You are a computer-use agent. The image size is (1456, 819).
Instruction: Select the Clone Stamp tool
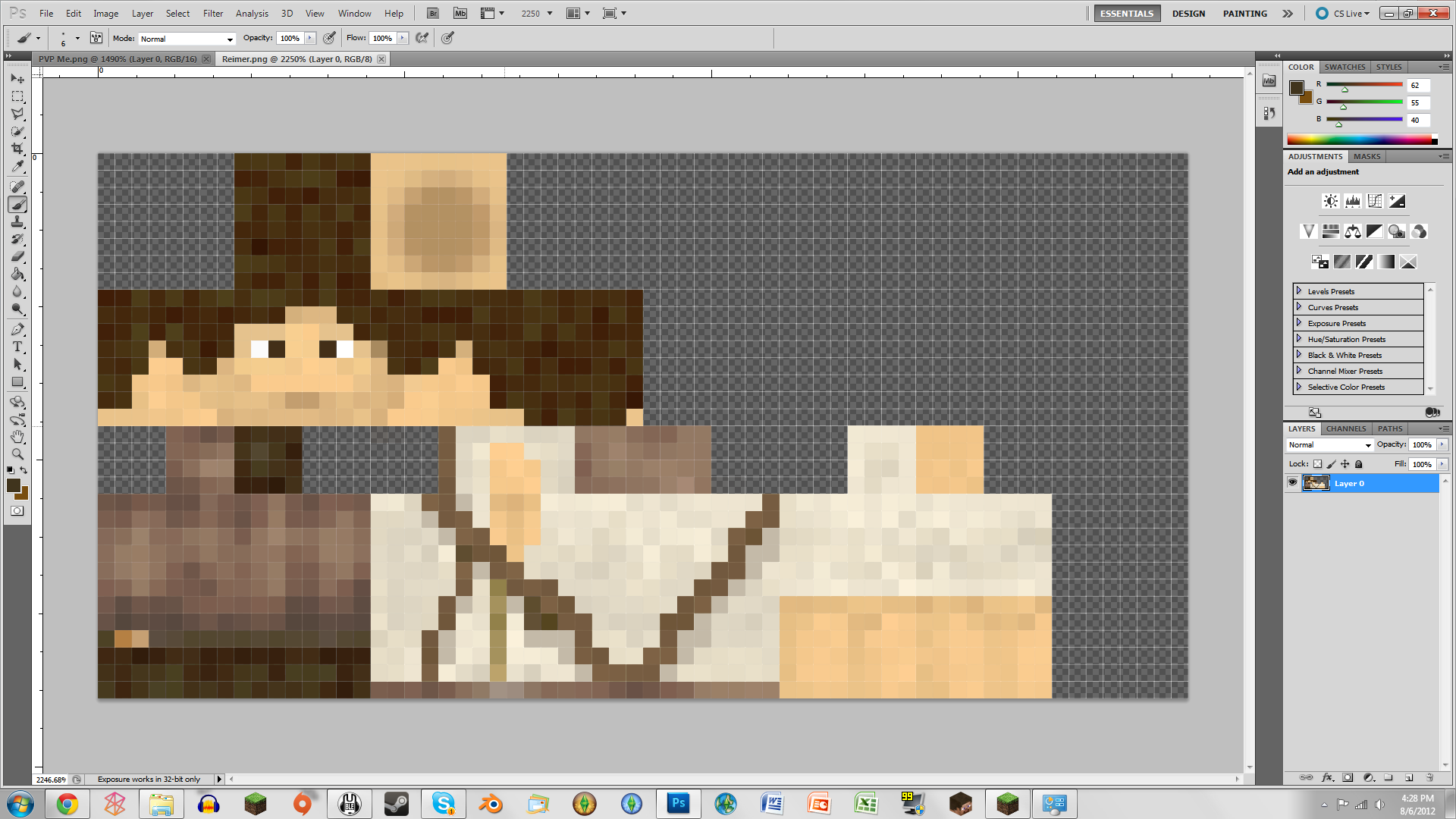(x=17, y=221)
